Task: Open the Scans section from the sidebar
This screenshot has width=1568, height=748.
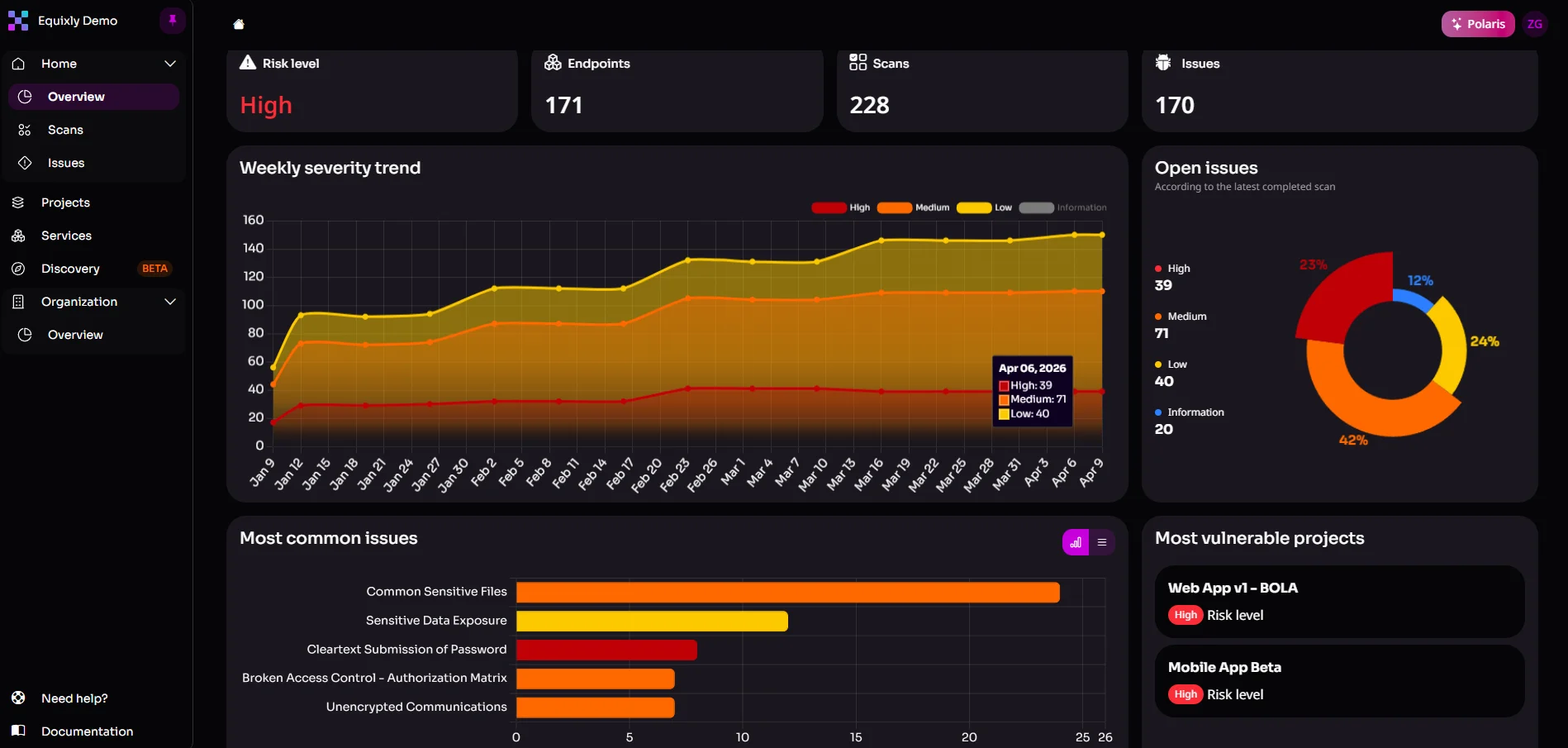Action: 64,130
